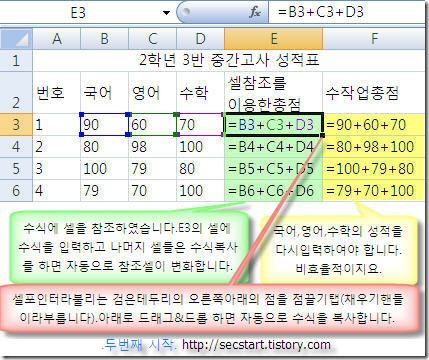This screenshot has width=429, height=360.
Task: Click the Select All corner triangle
Action: pyautogui.click(x=16, y=39)
